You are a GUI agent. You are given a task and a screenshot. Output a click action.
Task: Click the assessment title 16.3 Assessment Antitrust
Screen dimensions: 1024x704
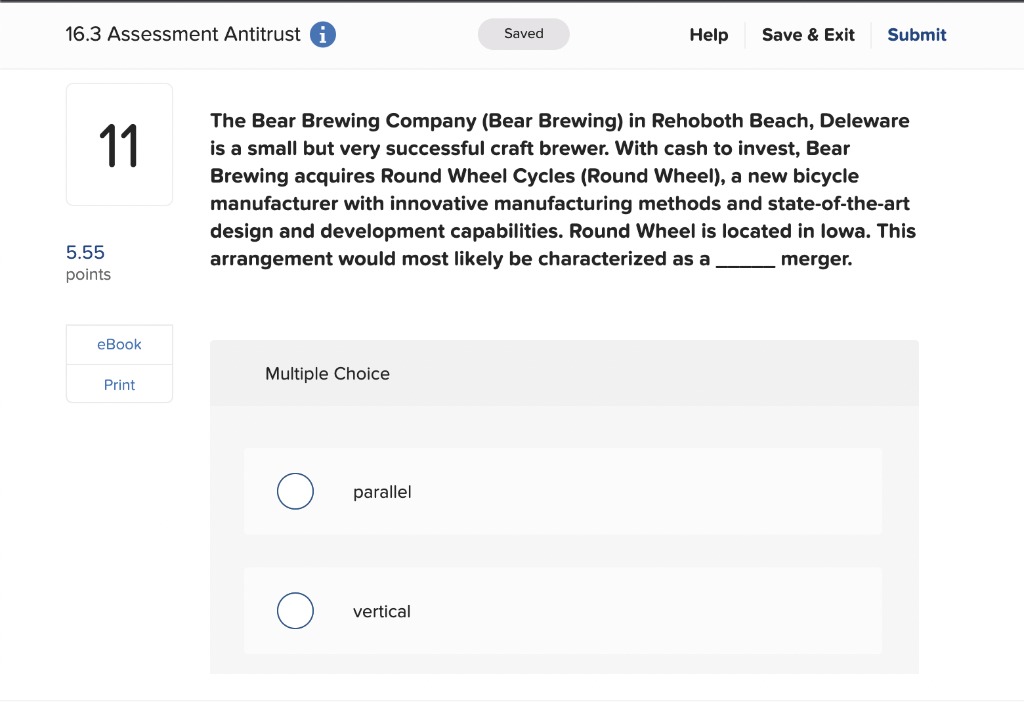(x=182, y=34)
